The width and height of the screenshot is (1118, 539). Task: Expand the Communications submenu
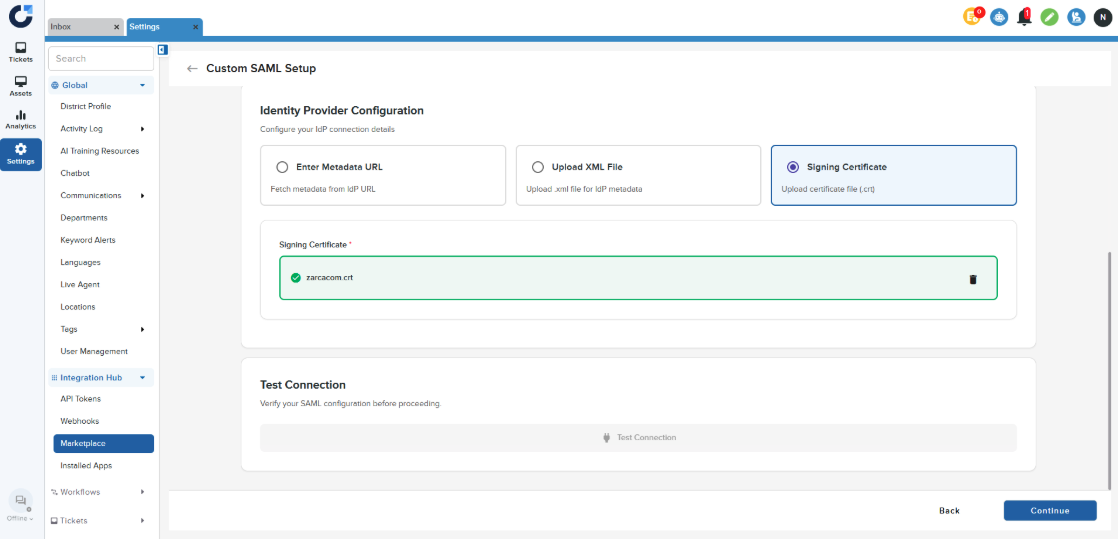click(142, 196)
